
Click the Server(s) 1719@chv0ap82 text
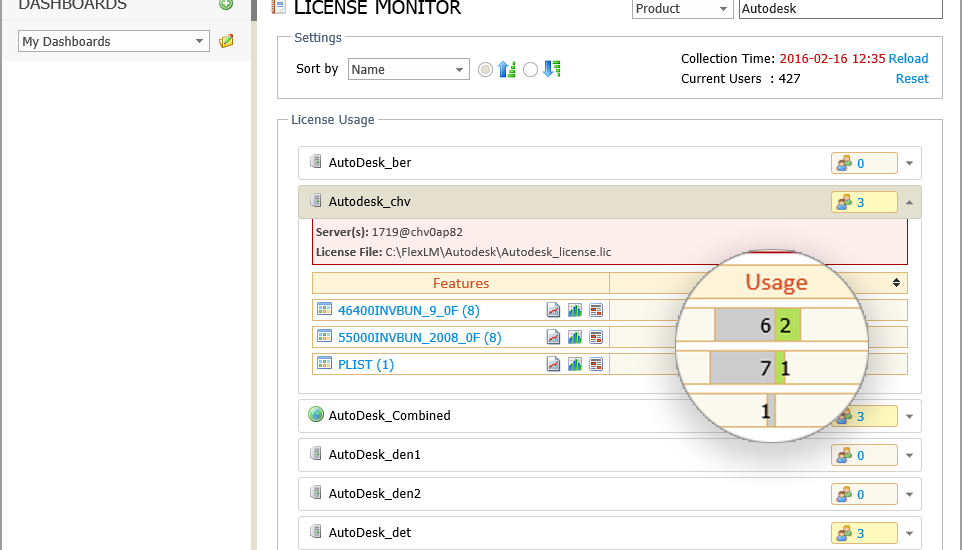[x=389, y=232]
